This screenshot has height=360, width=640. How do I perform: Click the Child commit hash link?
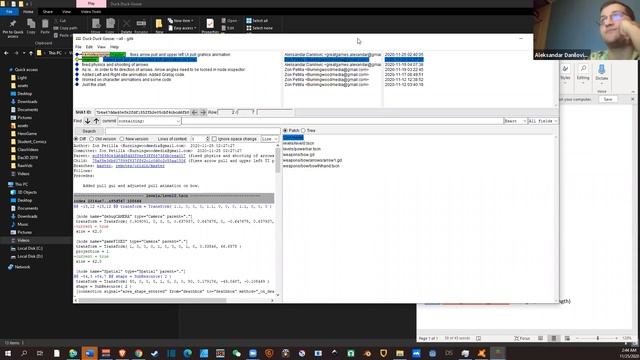(139, 161)
